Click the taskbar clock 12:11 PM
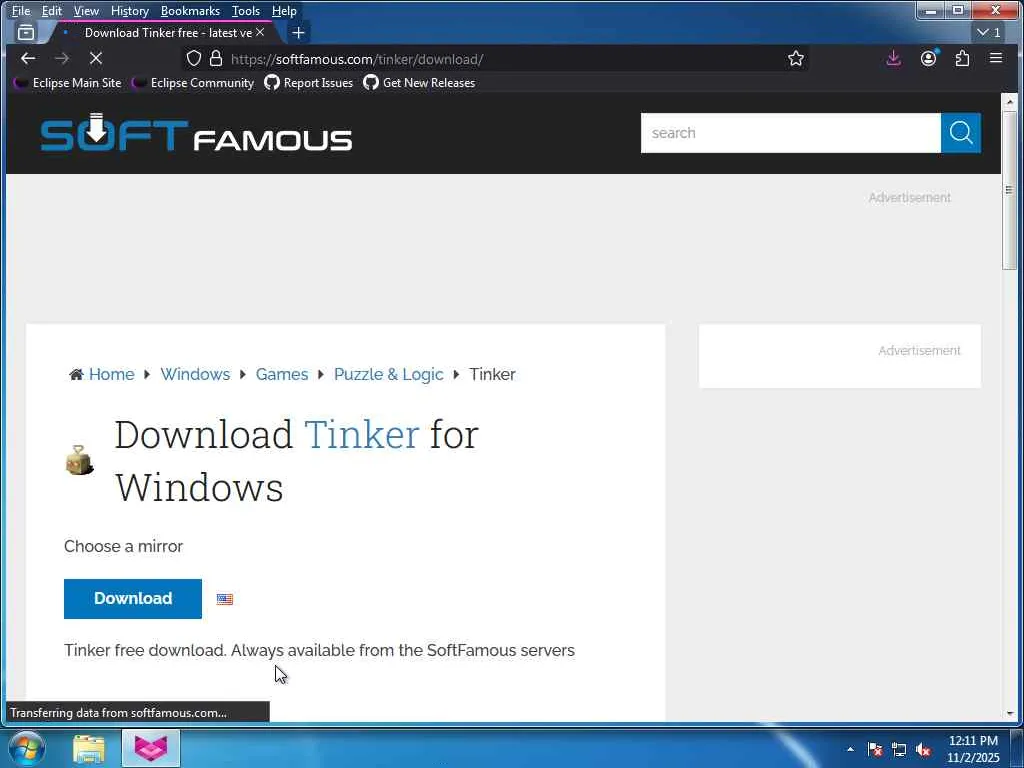 tap(973, 748)
